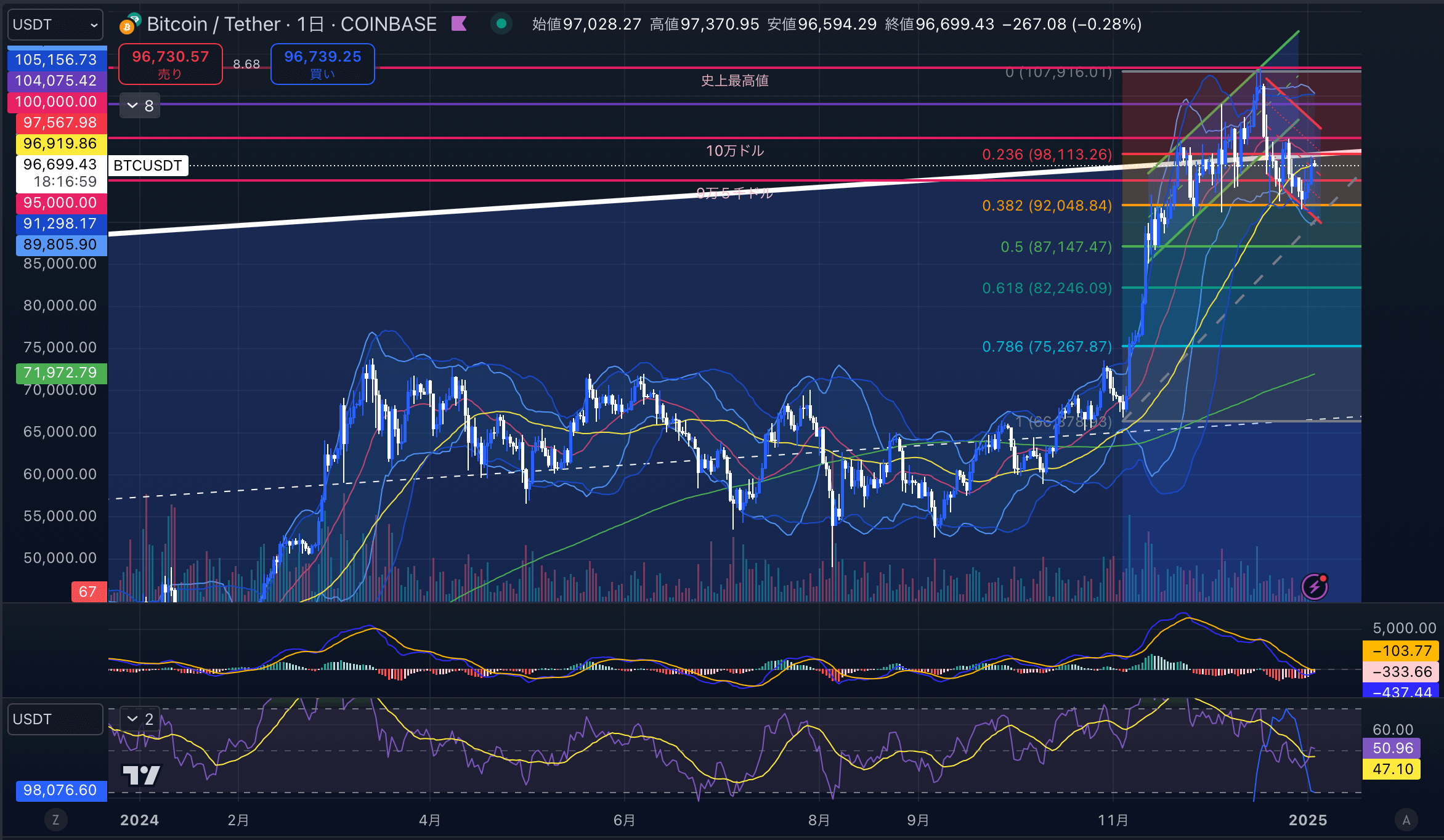
Task: Click the 始値97,028.27 open value
Action: click(x=587, y=24)
